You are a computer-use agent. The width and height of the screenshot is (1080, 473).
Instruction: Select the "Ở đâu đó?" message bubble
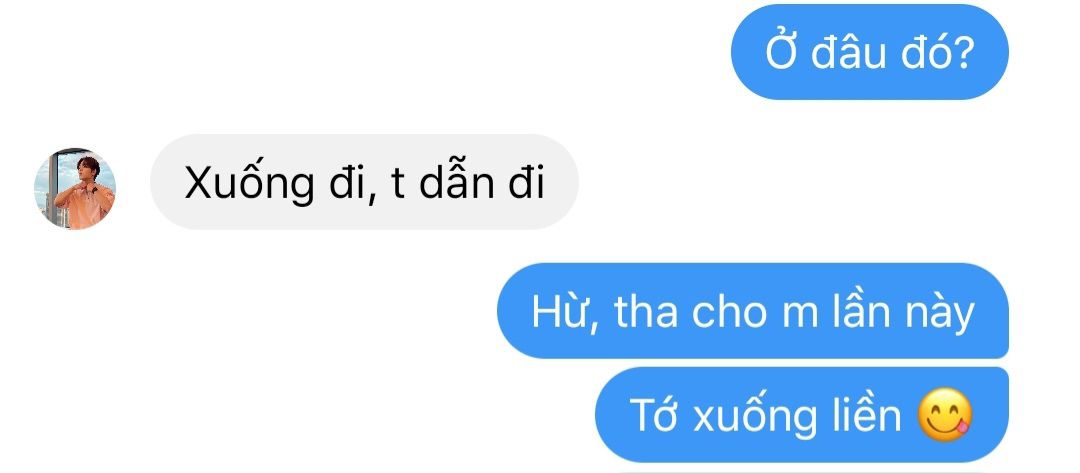(x=869, y=52)
